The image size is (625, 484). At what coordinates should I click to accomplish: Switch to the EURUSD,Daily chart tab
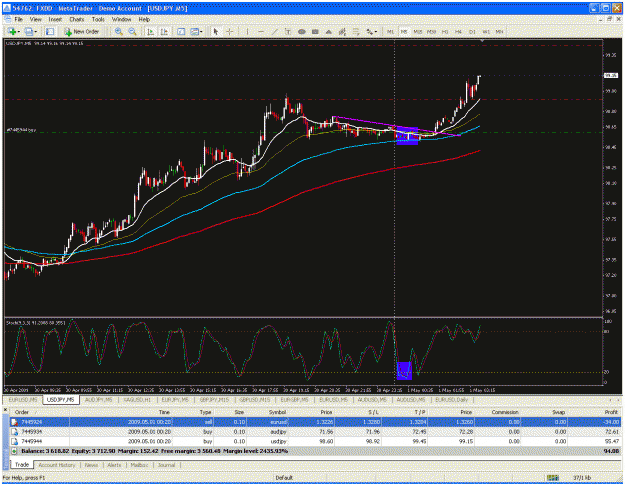click(451, 399)
